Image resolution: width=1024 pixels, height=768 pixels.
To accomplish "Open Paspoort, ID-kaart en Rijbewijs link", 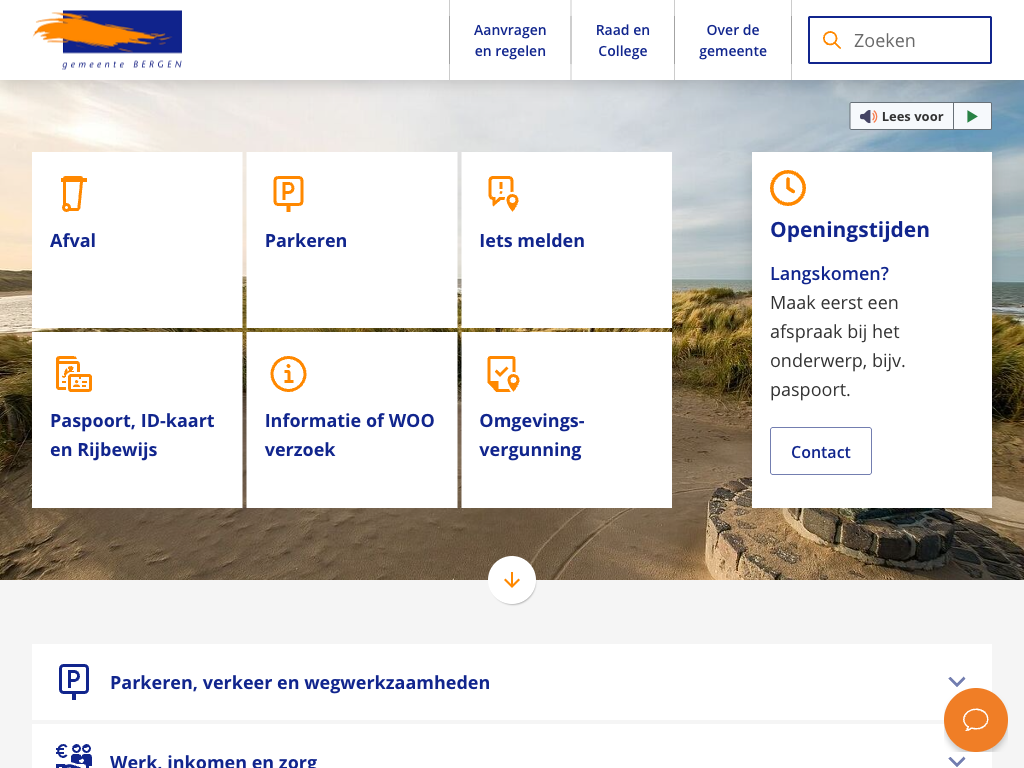I will pyautogui.click(x=137, y=420).
